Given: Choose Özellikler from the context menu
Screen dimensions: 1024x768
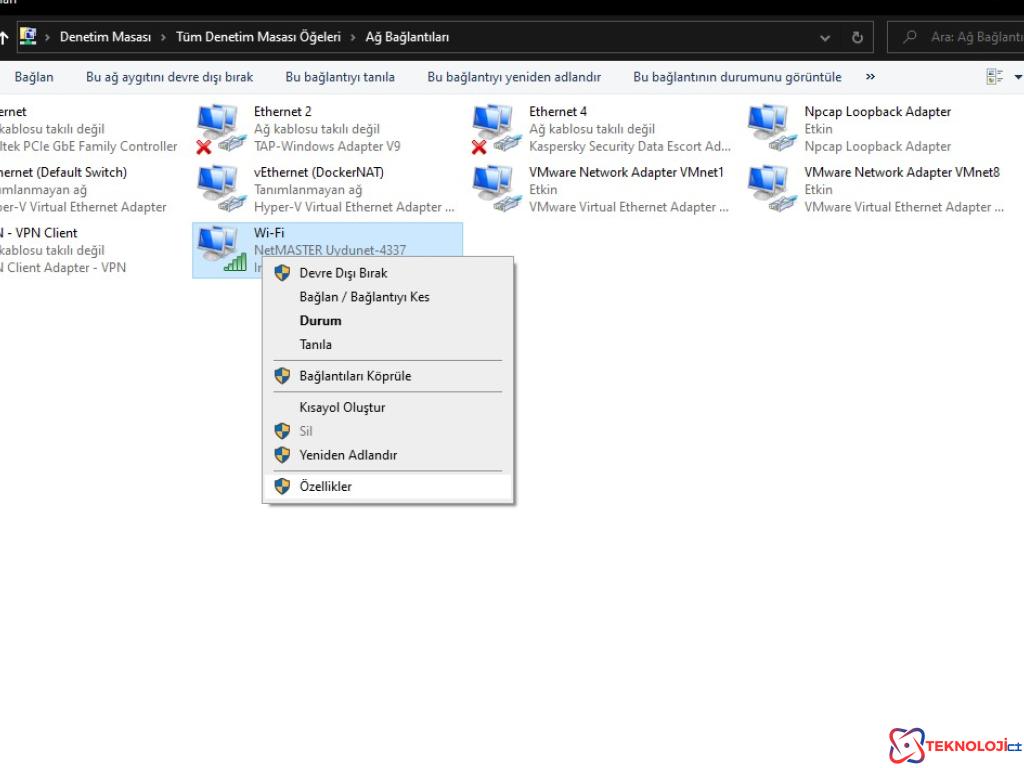Looking at the screenshot, I should pyautogui.click(x=325, y=487).
